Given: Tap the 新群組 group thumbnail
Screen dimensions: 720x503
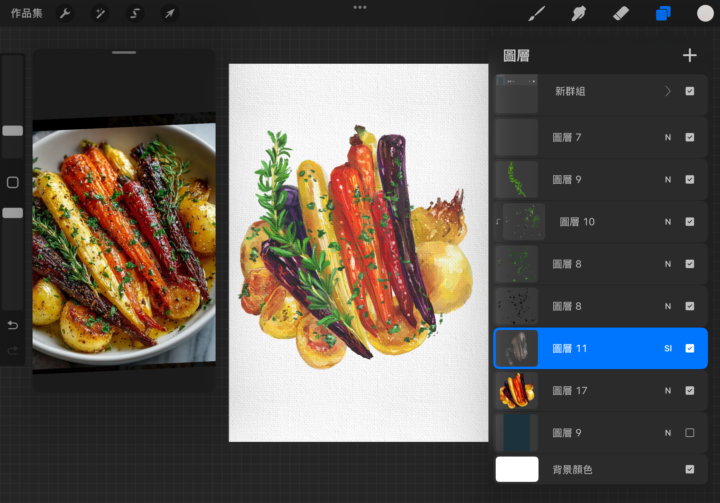Looking at the screenshot, I should [x=517, y=94].
